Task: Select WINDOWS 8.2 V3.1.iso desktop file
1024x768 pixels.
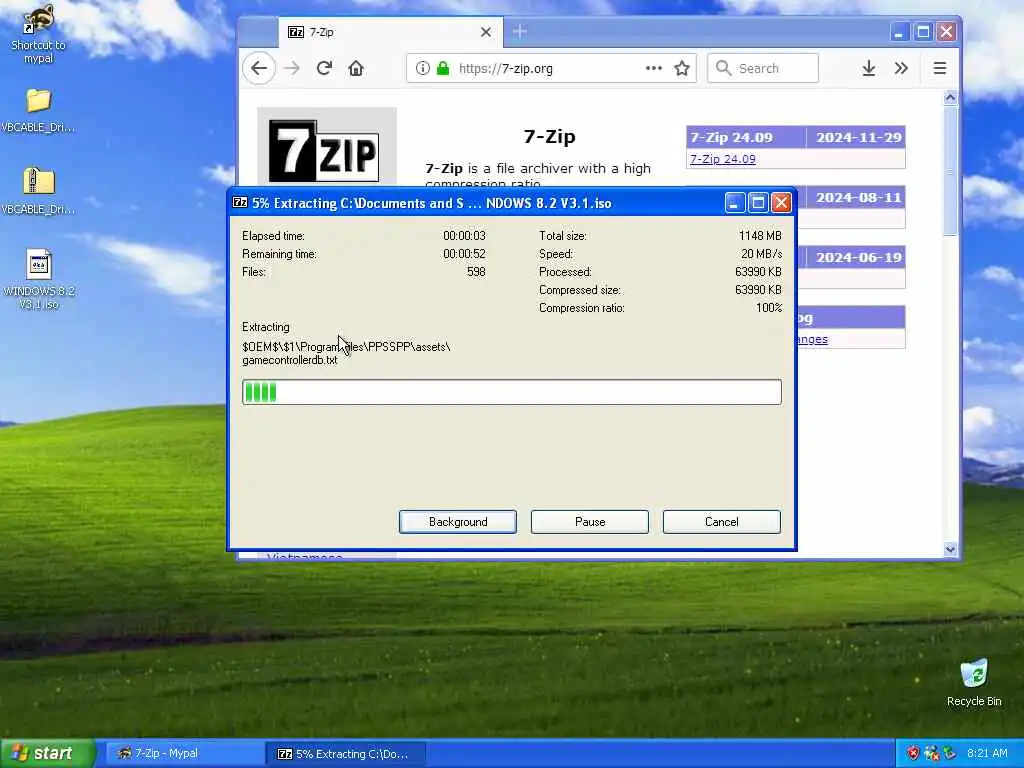Action: point(39,279)
